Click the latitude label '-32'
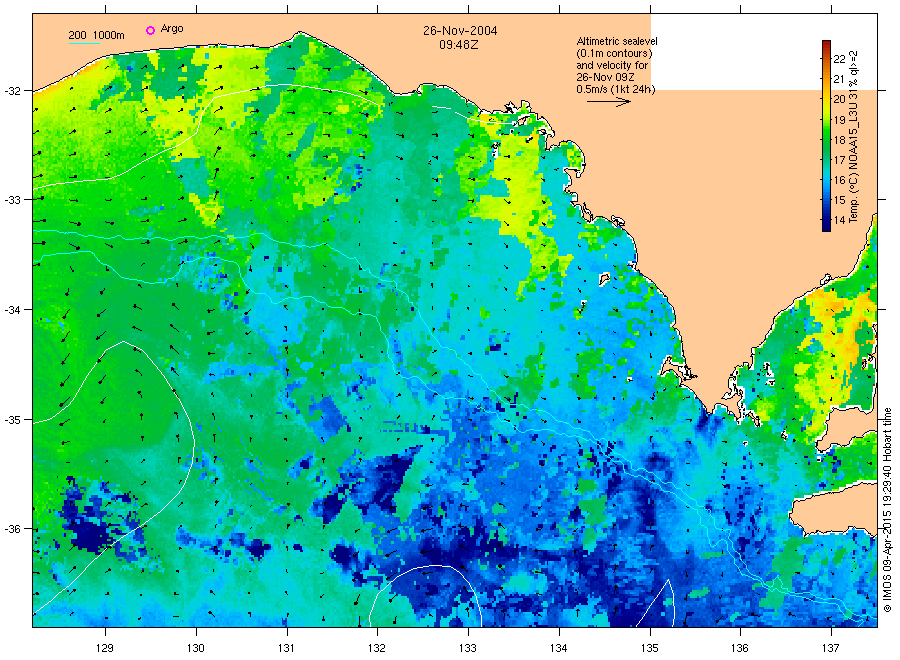The image size is (900, 660). tap(13, 91)
